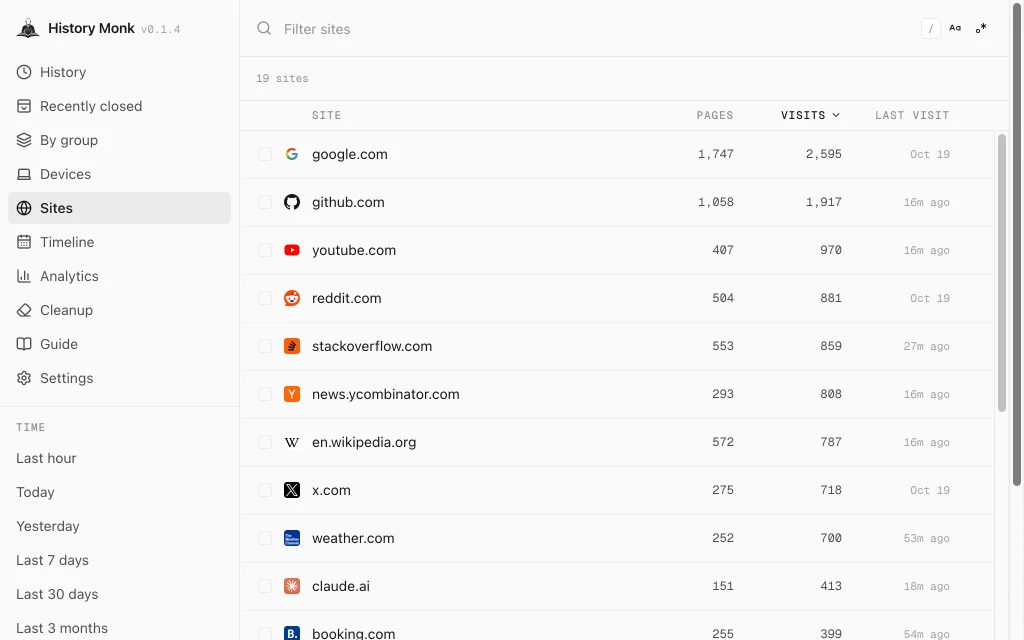Check the news.ycombinator.com row checkbox
Image resolution: width=1024 pixels, height=640 pixels.
point(264,394)
